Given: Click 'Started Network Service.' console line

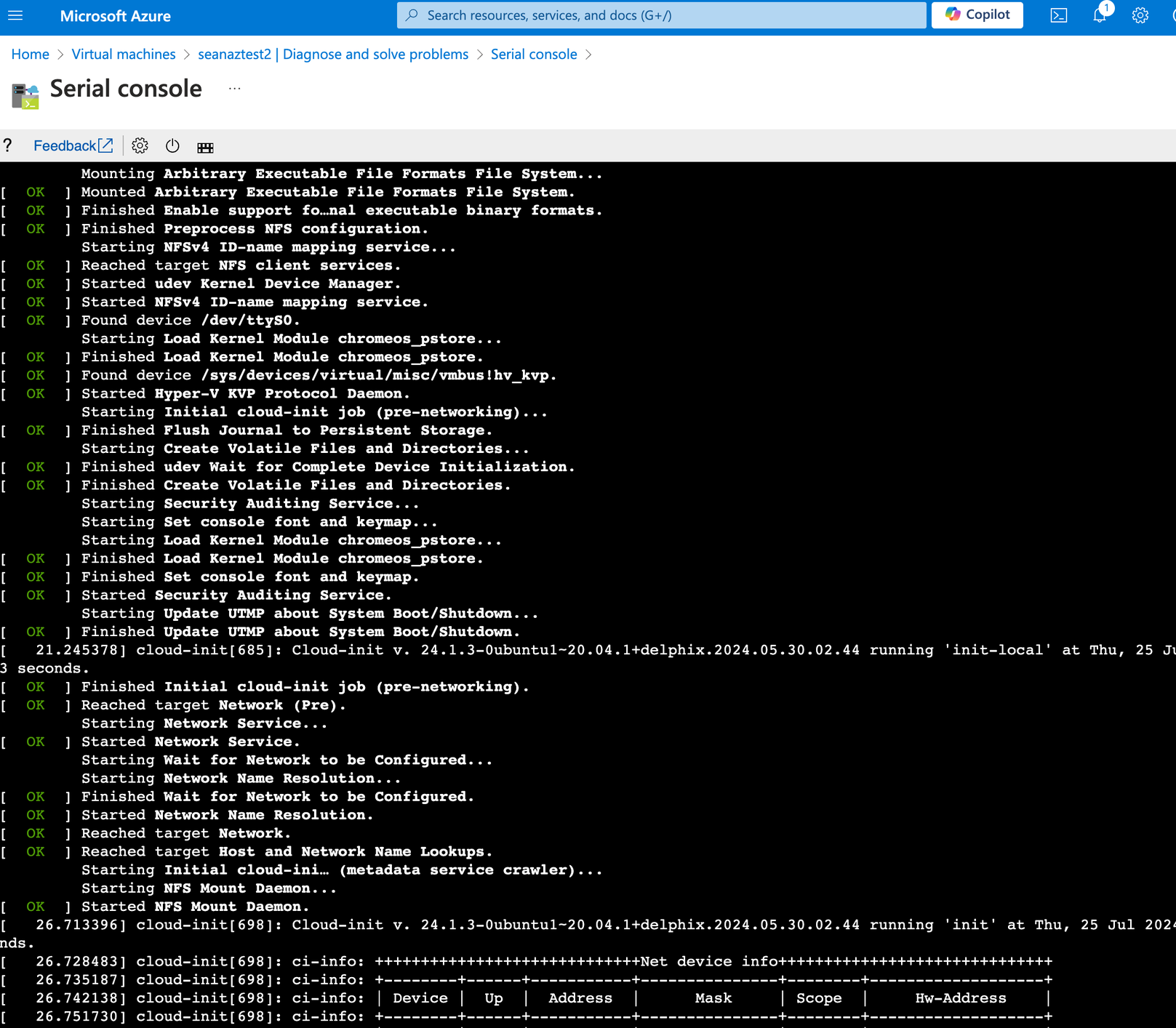Looking at the screenshot, I should 191,742.
